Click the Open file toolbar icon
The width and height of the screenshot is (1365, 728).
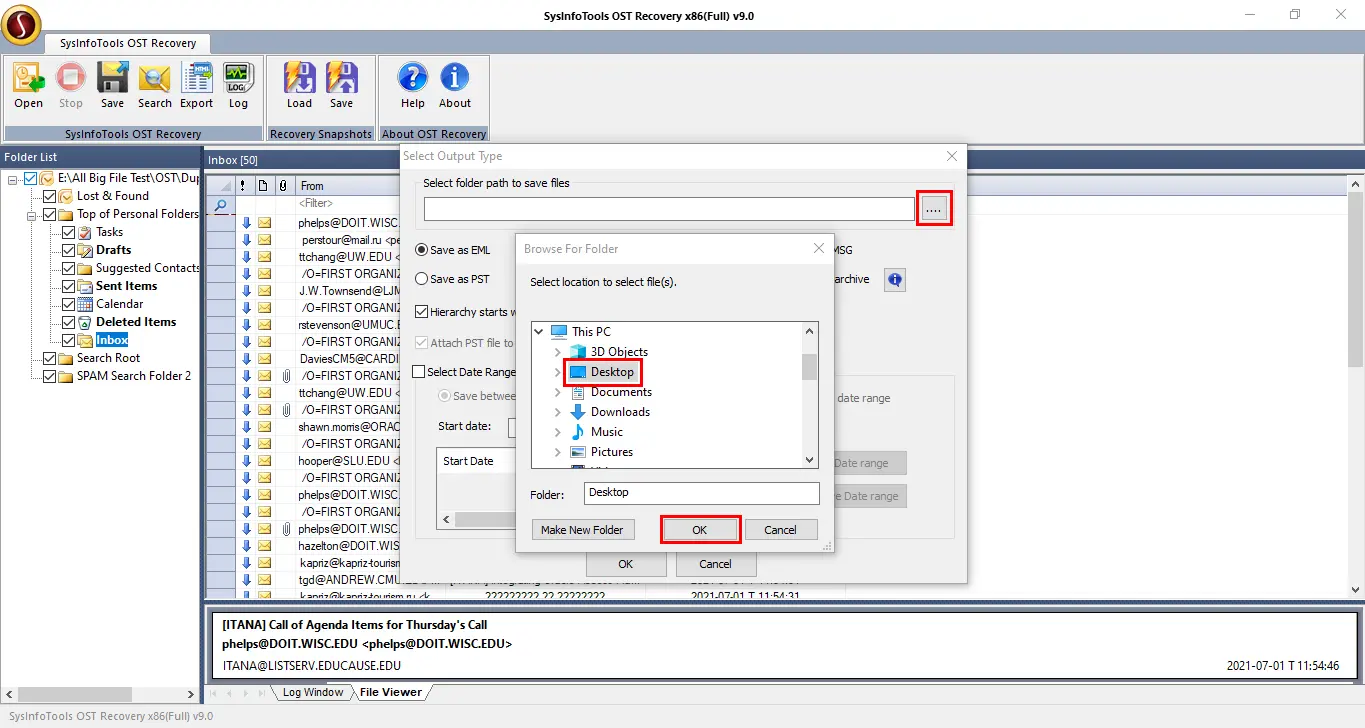pyautogui.click(x=28, y=86)
